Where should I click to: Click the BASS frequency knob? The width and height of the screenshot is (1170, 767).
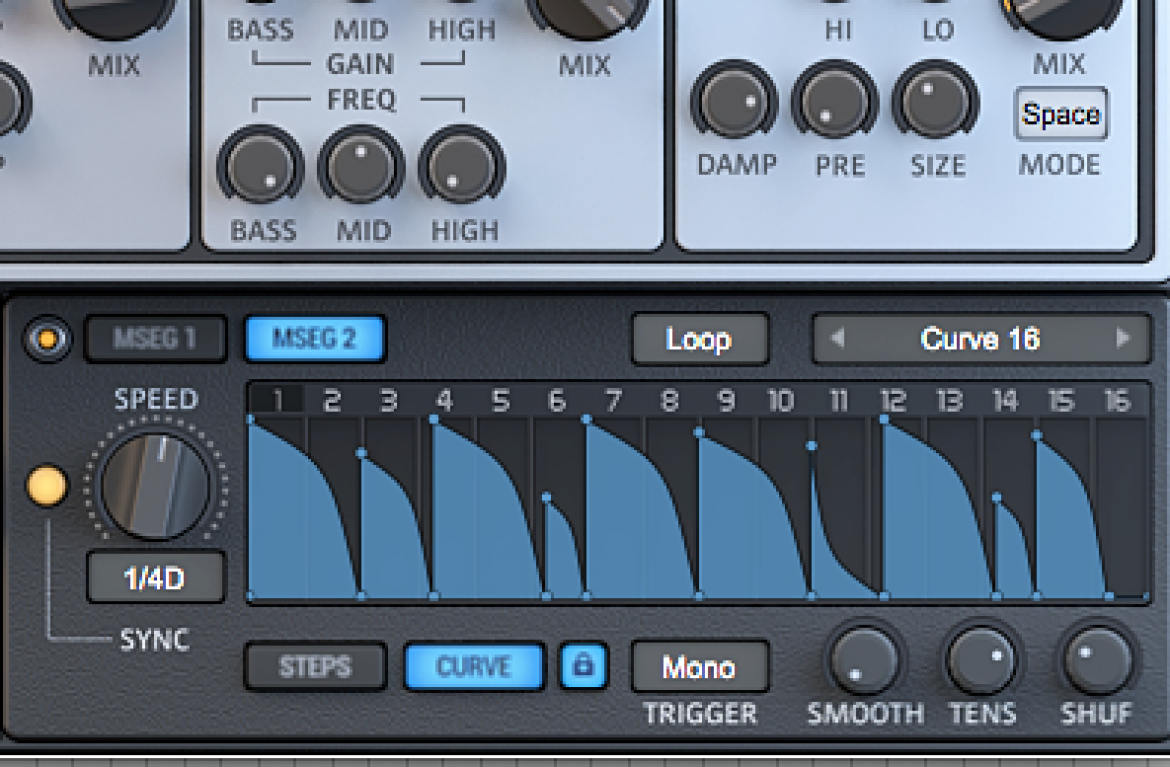tap(260, 166)
